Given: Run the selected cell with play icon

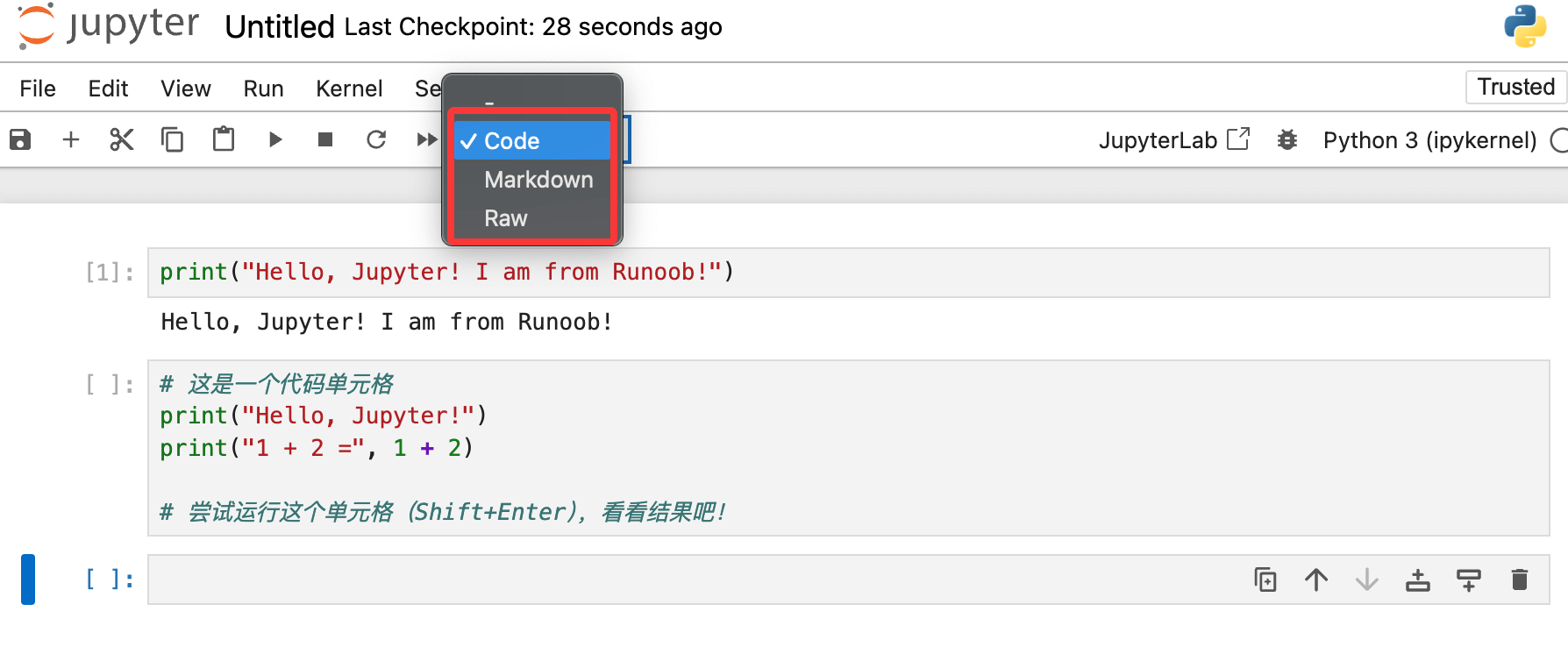Looking at the screenshot, I should point(274,139).
